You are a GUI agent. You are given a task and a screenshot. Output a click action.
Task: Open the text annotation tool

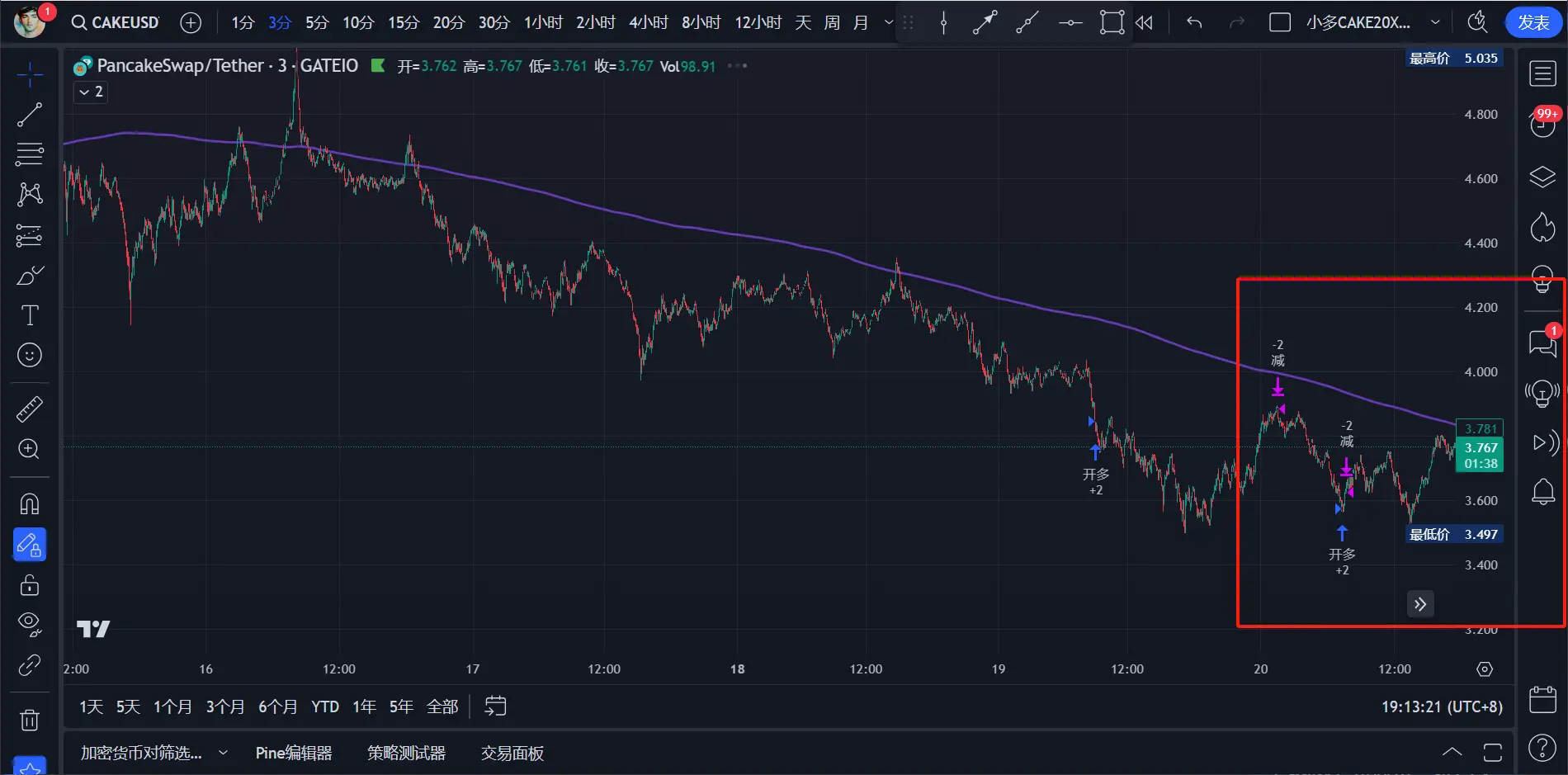pyautogui.click(x=30, y=315)
